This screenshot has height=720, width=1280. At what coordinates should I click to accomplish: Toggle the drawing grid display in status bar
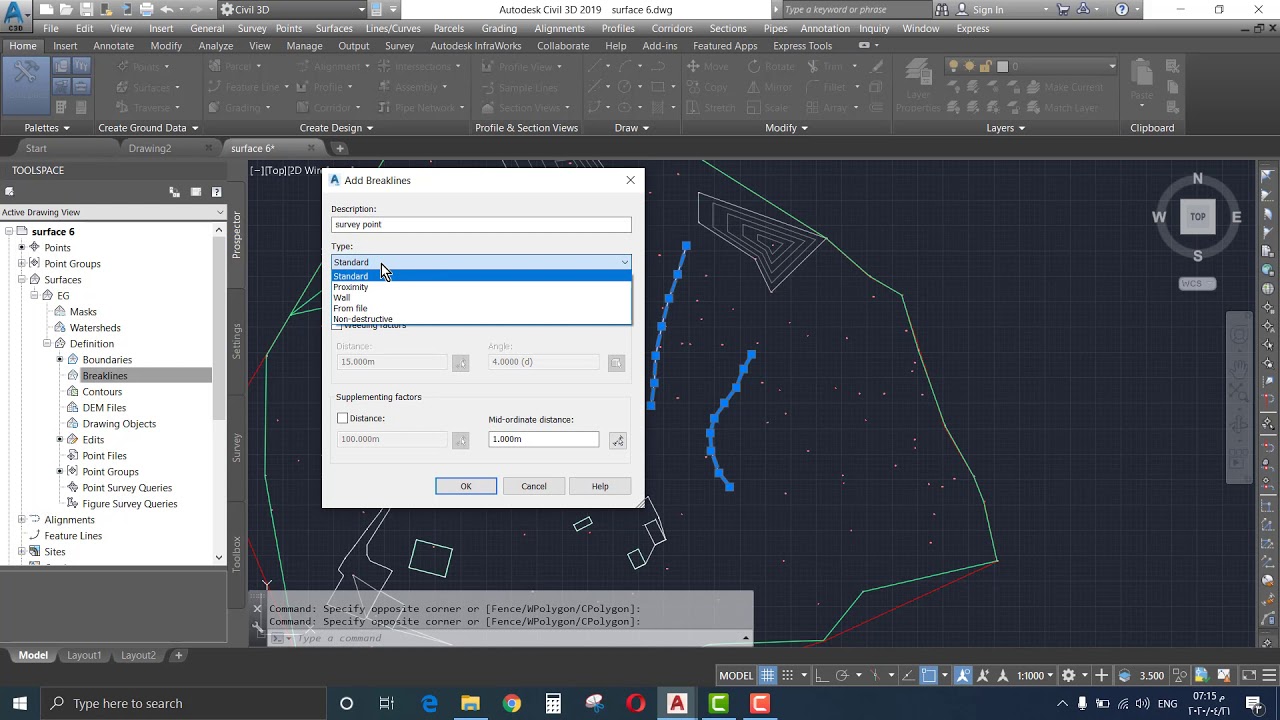click(x=768, y=675)
